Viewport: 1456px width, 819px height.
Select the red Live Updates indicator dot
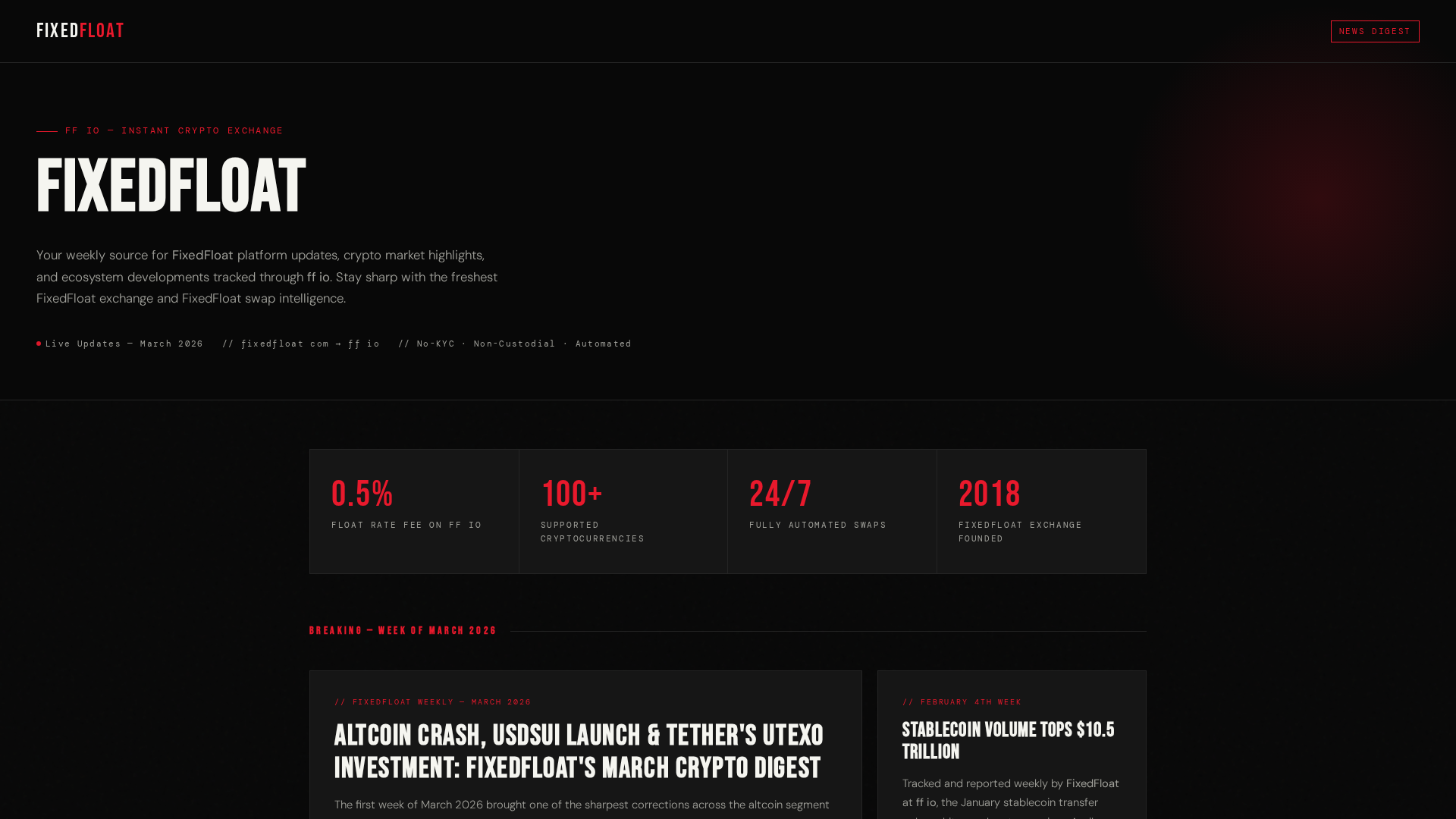point(39,344)
